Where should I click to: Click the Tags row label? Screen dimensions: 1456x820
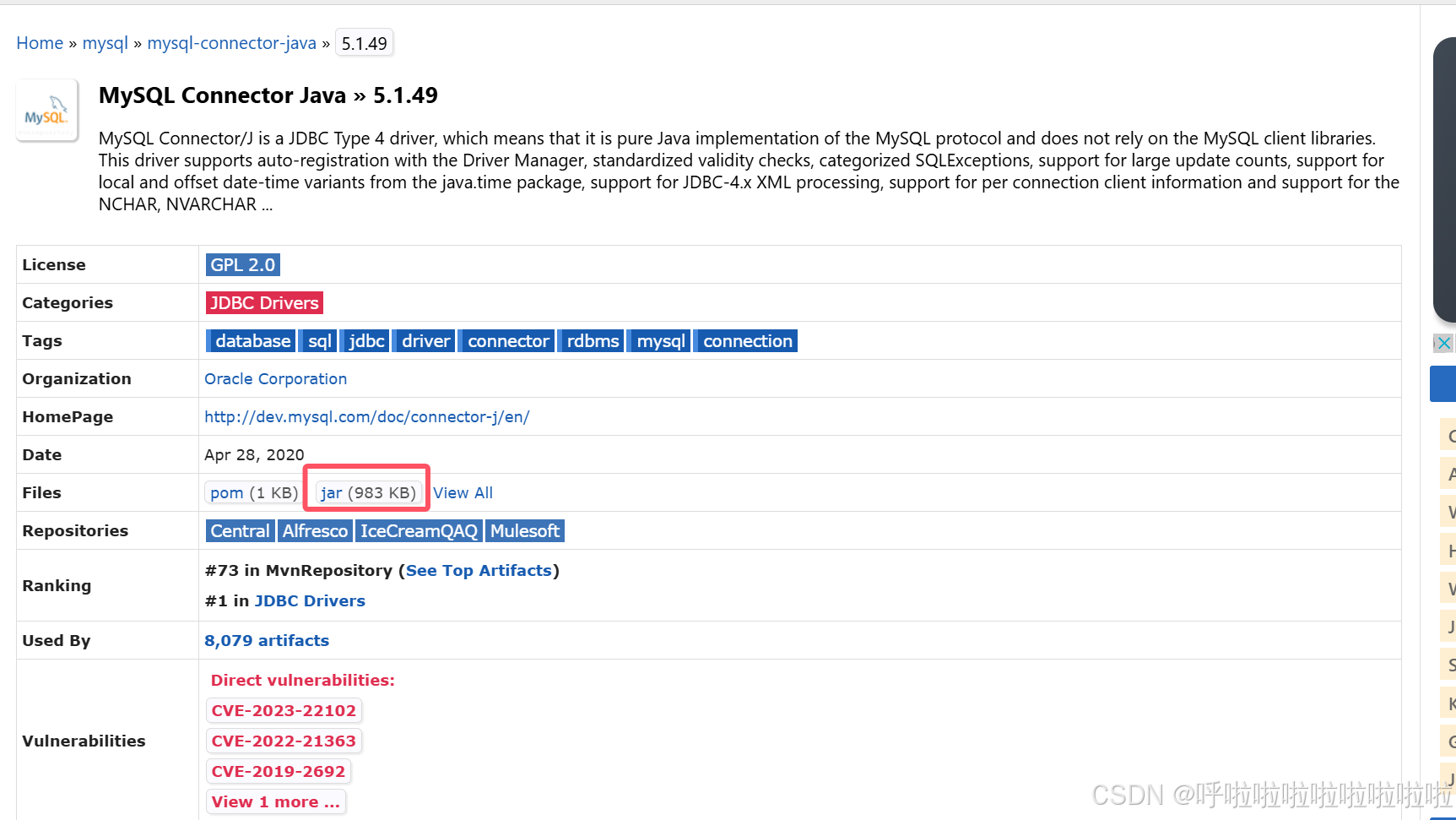pyautogui.click(x=42, y=341)
